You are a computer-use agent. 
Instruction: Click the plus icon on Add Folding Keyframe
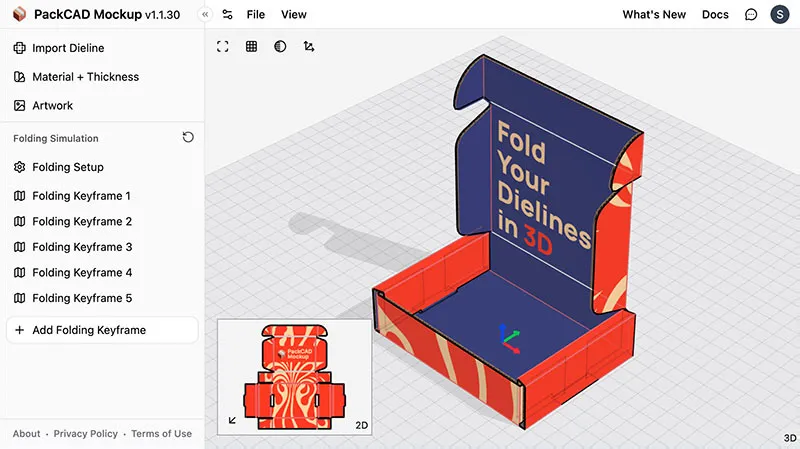tap(19, 330)
